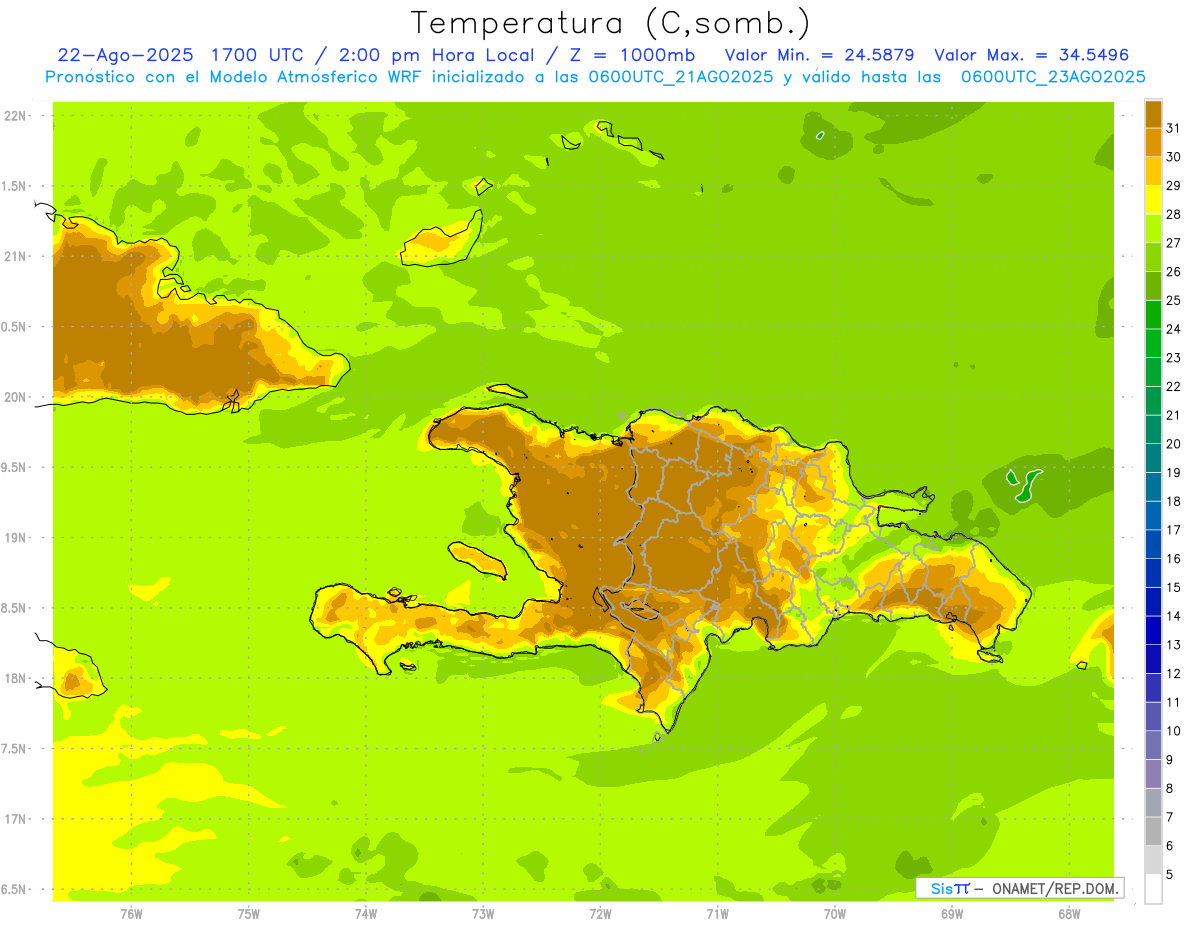Click the '0600UTC_23AGO2025' valid-until time
Image resolution: width=1200 pixels, height=927 pixels.
point(1052,76)
